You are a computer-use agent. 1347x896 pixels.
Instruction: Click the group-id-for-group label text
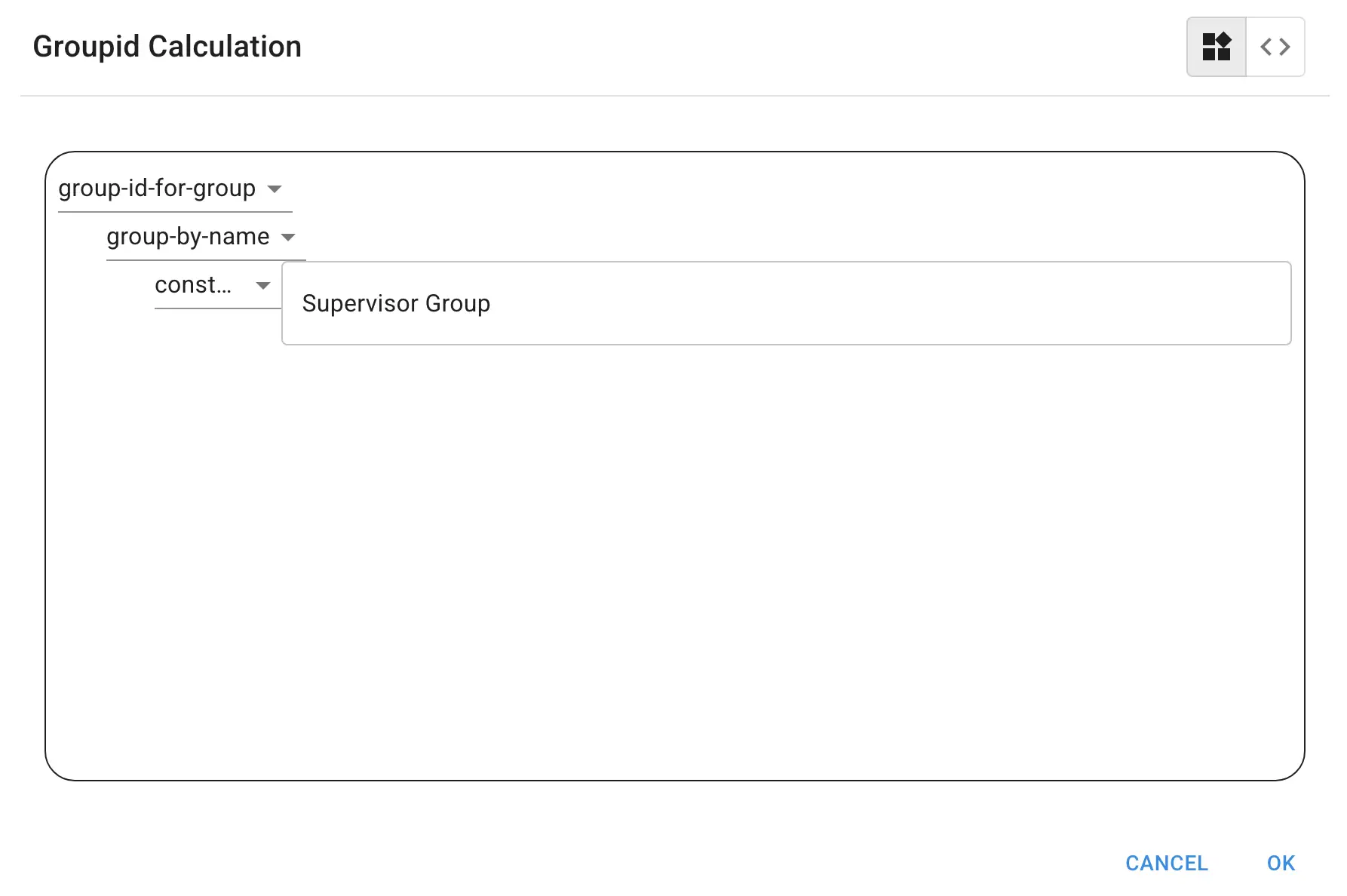point(157,189)
